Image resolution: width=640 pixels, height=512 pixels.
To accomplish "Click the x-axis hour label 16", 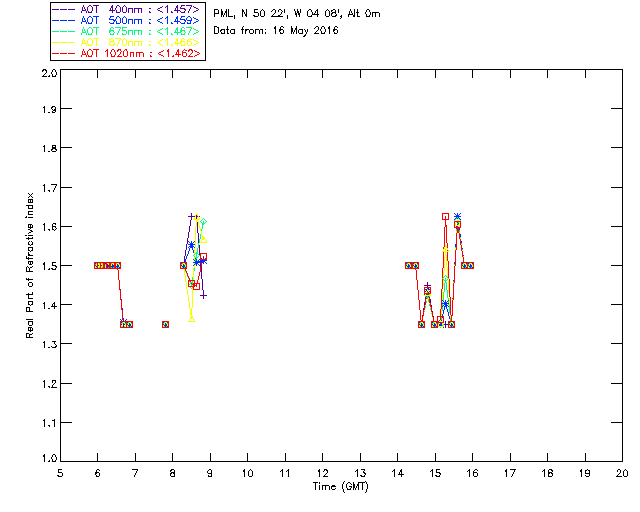I will pos(472,473).
